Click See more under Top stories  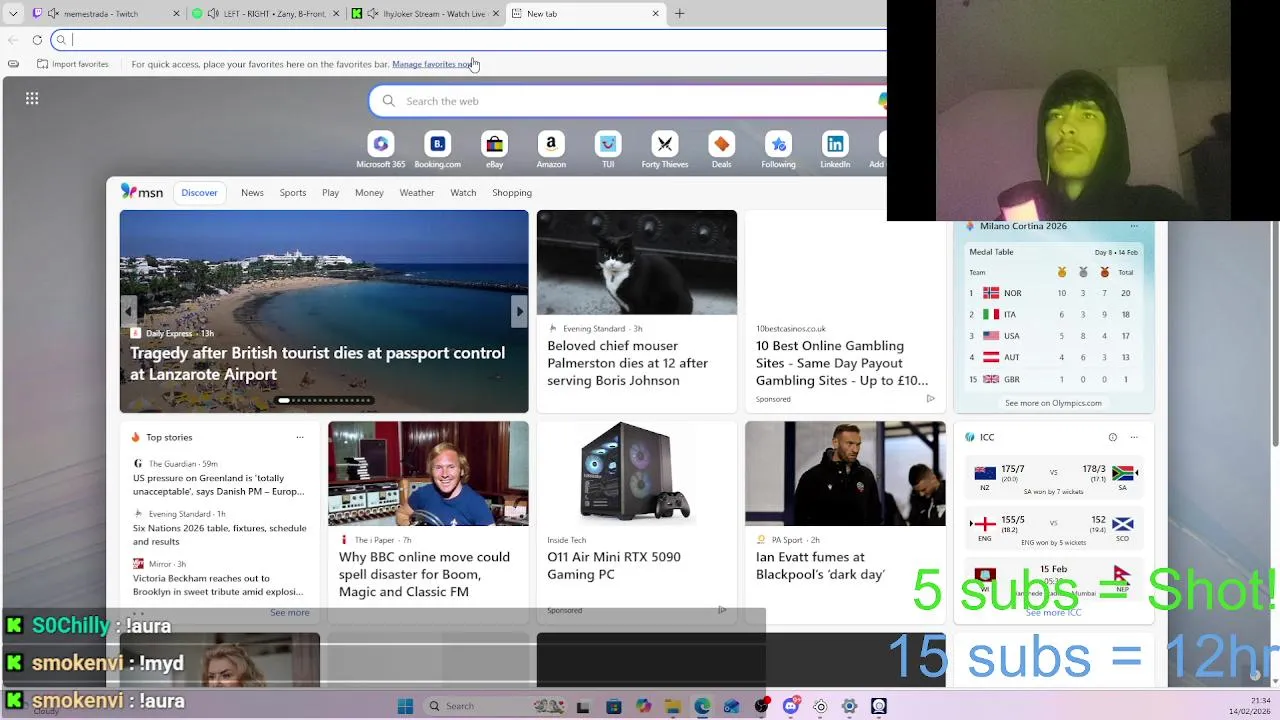click(x=289, y=612)
